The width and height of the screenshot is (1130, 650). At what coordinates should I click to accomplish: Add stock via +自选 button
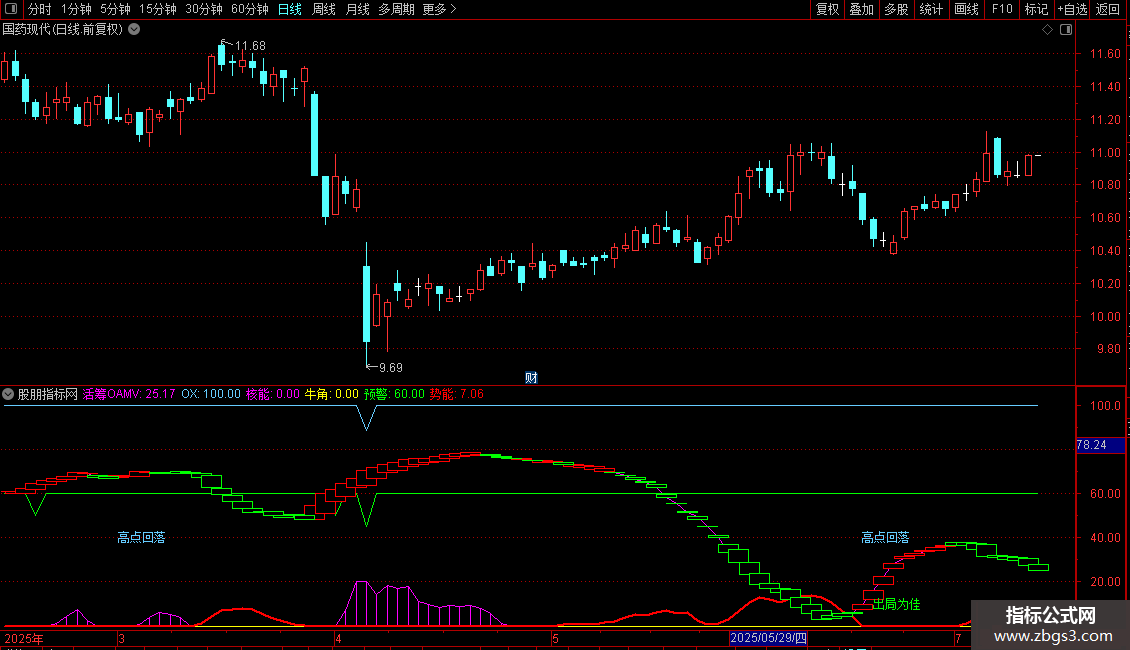tap(1072, 9)
